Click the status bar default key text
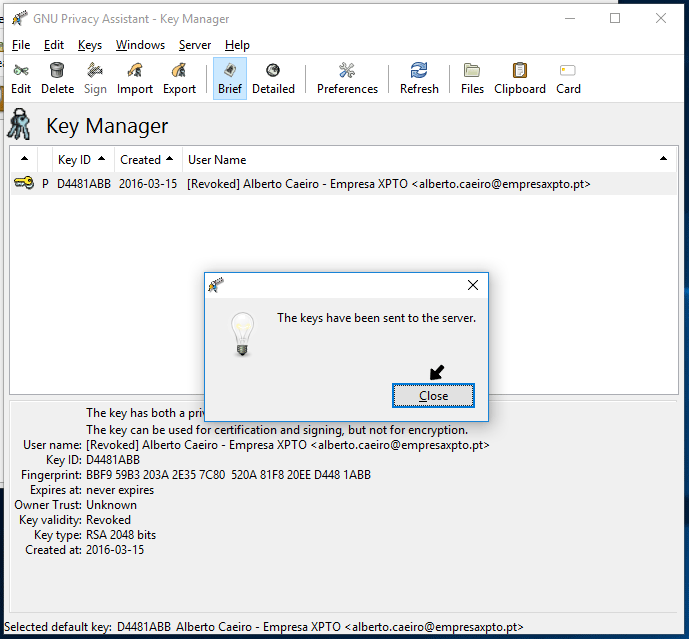The image size is (689, 639). (264, 627)
